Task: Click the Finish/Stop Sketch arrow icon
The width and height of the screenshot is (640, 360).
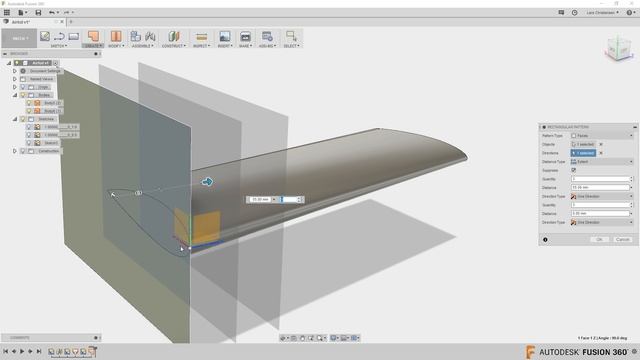Action: [x=59, y=36]
